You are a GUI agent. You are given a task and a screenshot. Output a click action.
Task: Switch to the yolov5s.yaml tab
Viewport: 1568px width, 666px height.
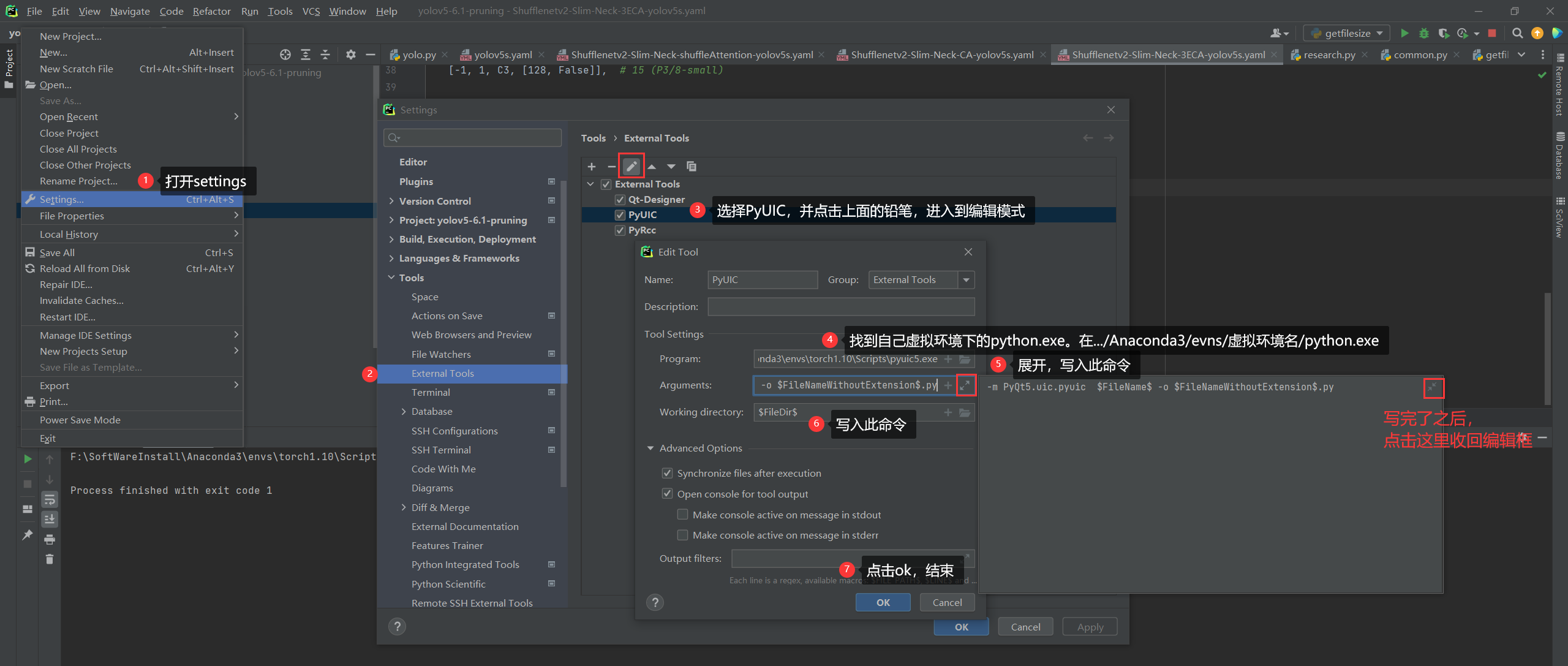502,54
